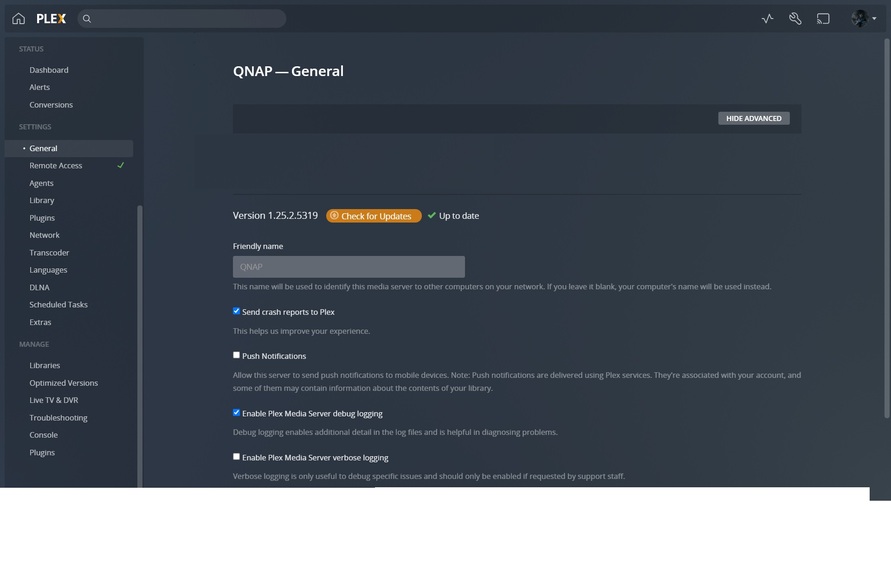Open Dashboard in sidebar
The width and height of the screenshot is (891, 561).
[x=49, y=70]
